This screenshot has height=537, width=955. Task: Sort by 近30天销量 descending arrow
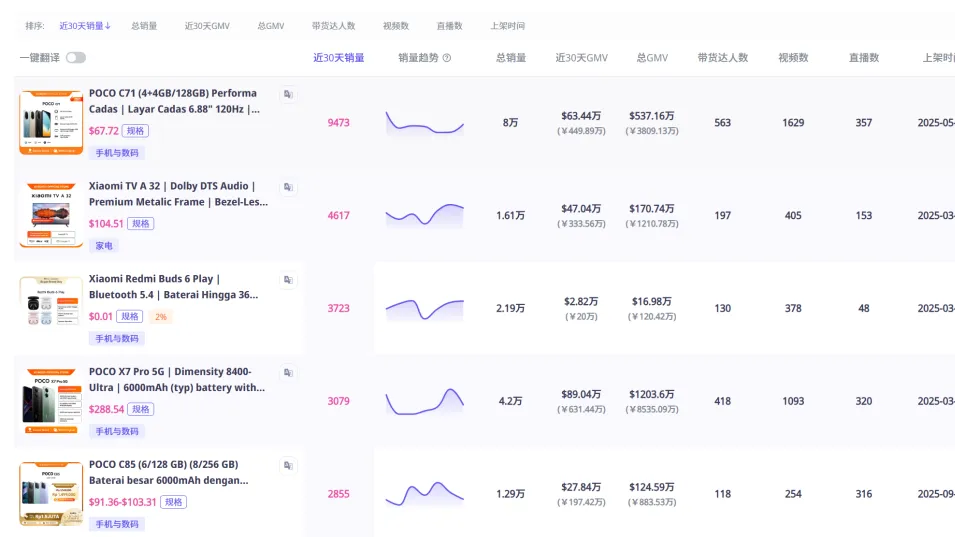click(x=85, y=25)
